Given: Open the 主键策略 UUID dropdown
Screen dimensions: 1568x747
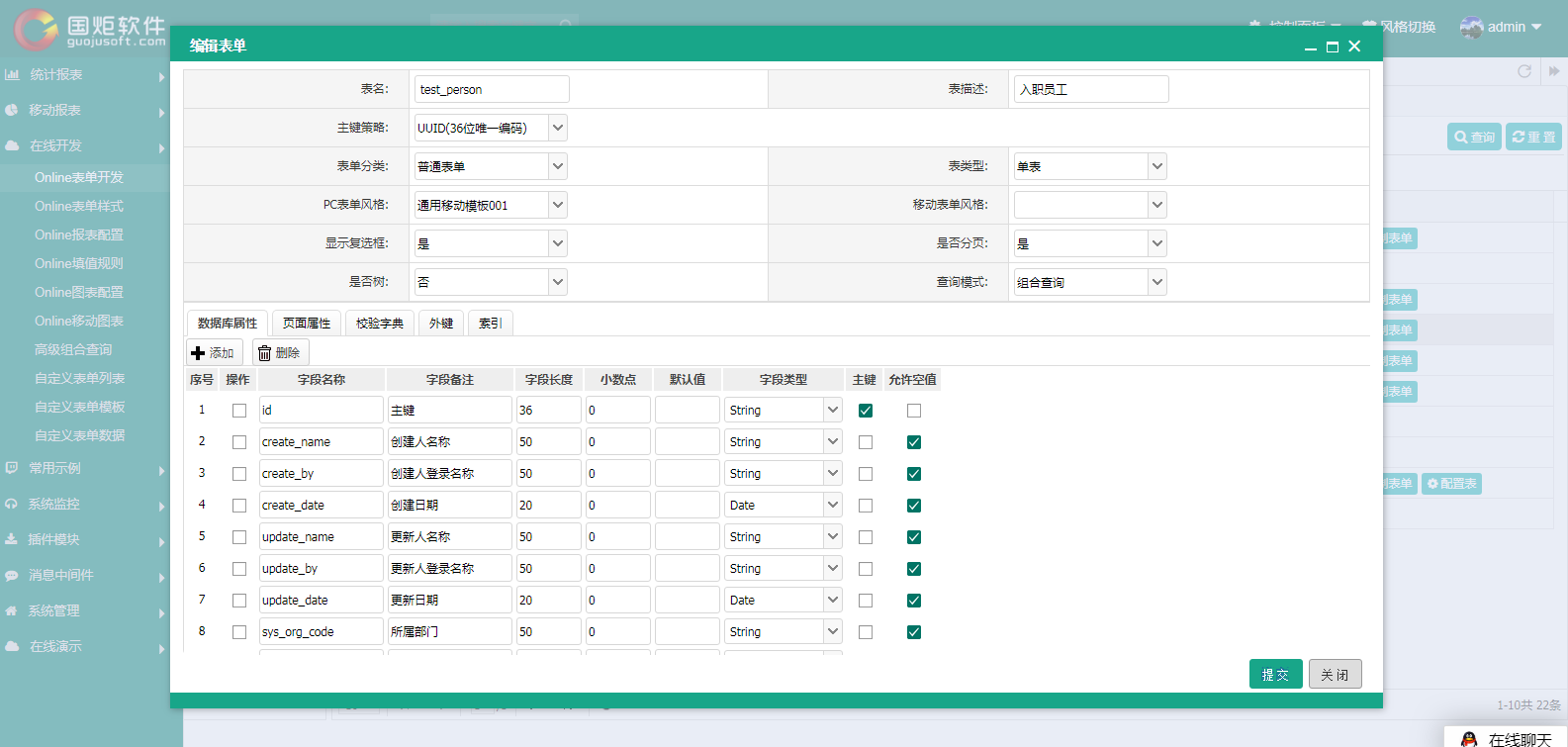Looking at the screenshot, I should pyautogui.click(x=491, y=128).
